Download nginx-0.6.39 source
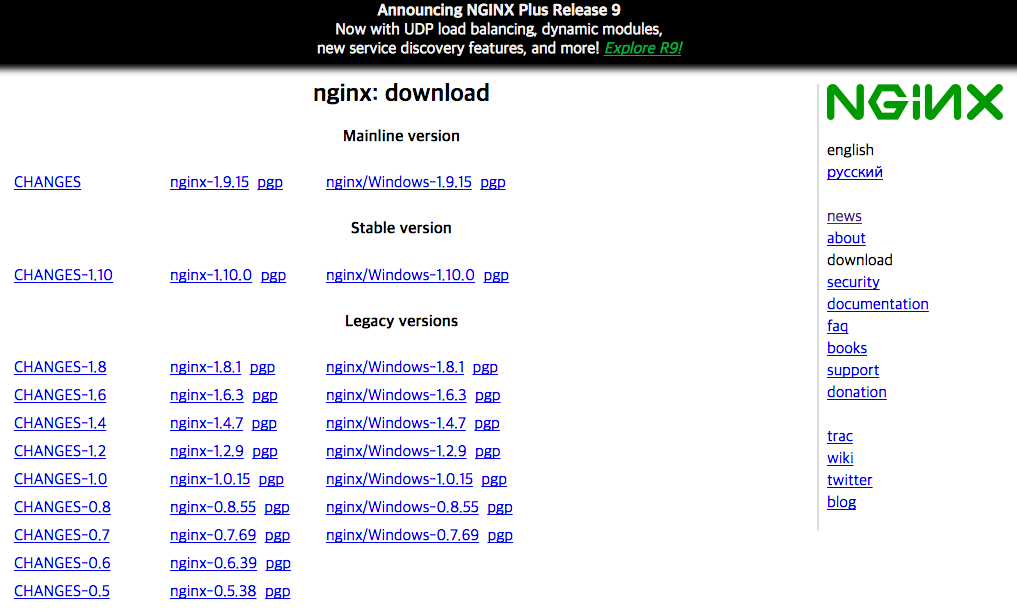The image size is (1017, 614). (213, 563)
